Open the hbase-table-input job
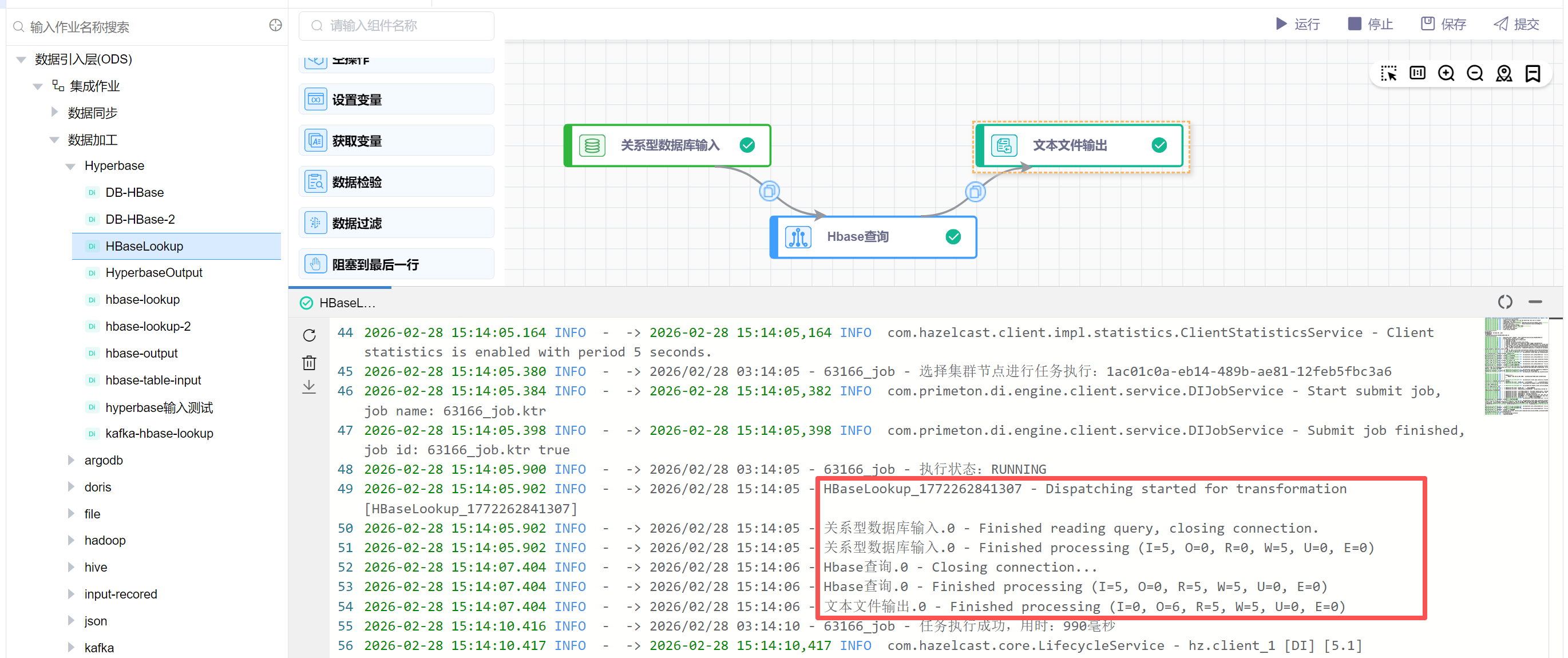The width and height of the screenshot is (1568, 658). 153,380
